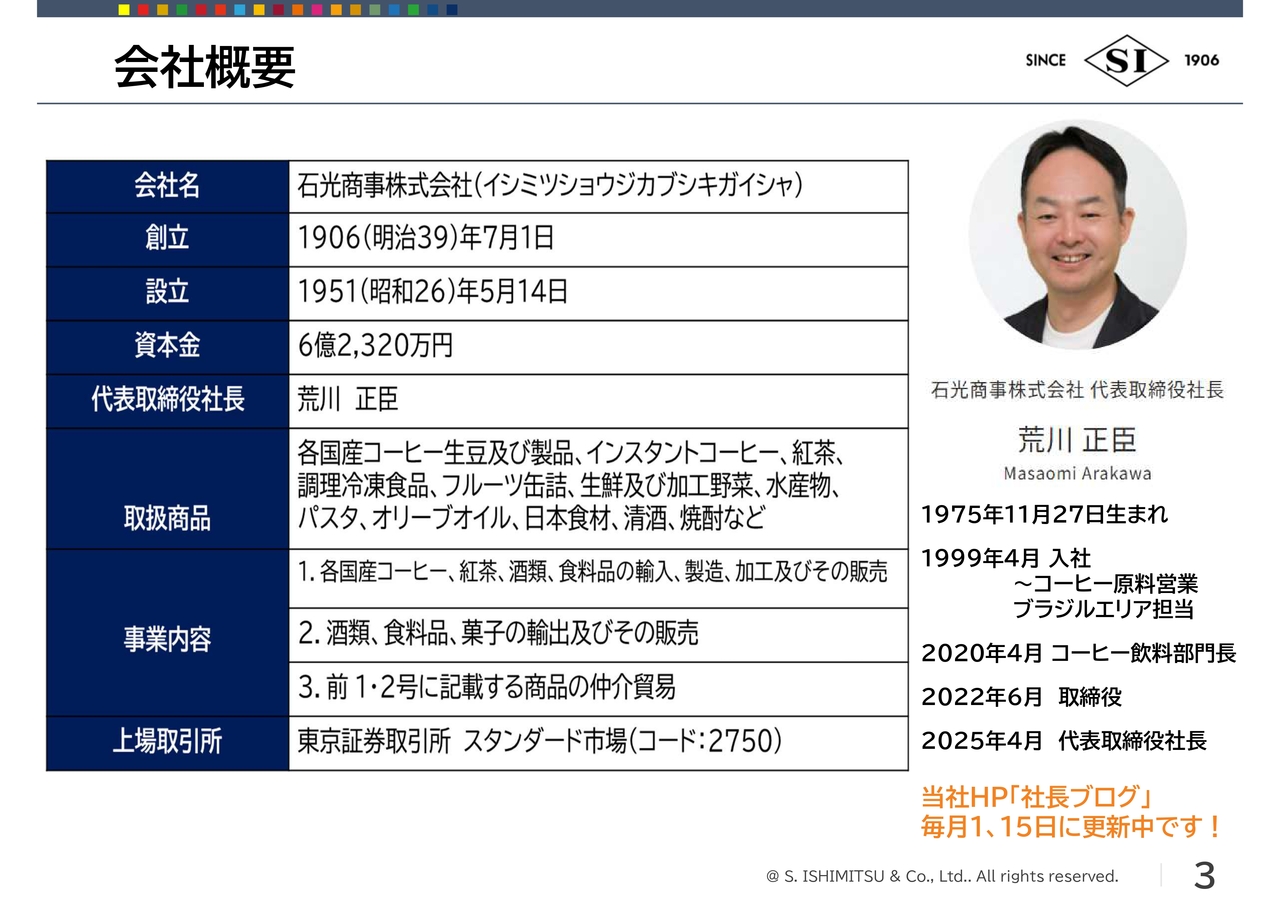This screenshot has width=1280, height=905.
Task: Click the first yellow square in top bar
Action: point(124,10)
